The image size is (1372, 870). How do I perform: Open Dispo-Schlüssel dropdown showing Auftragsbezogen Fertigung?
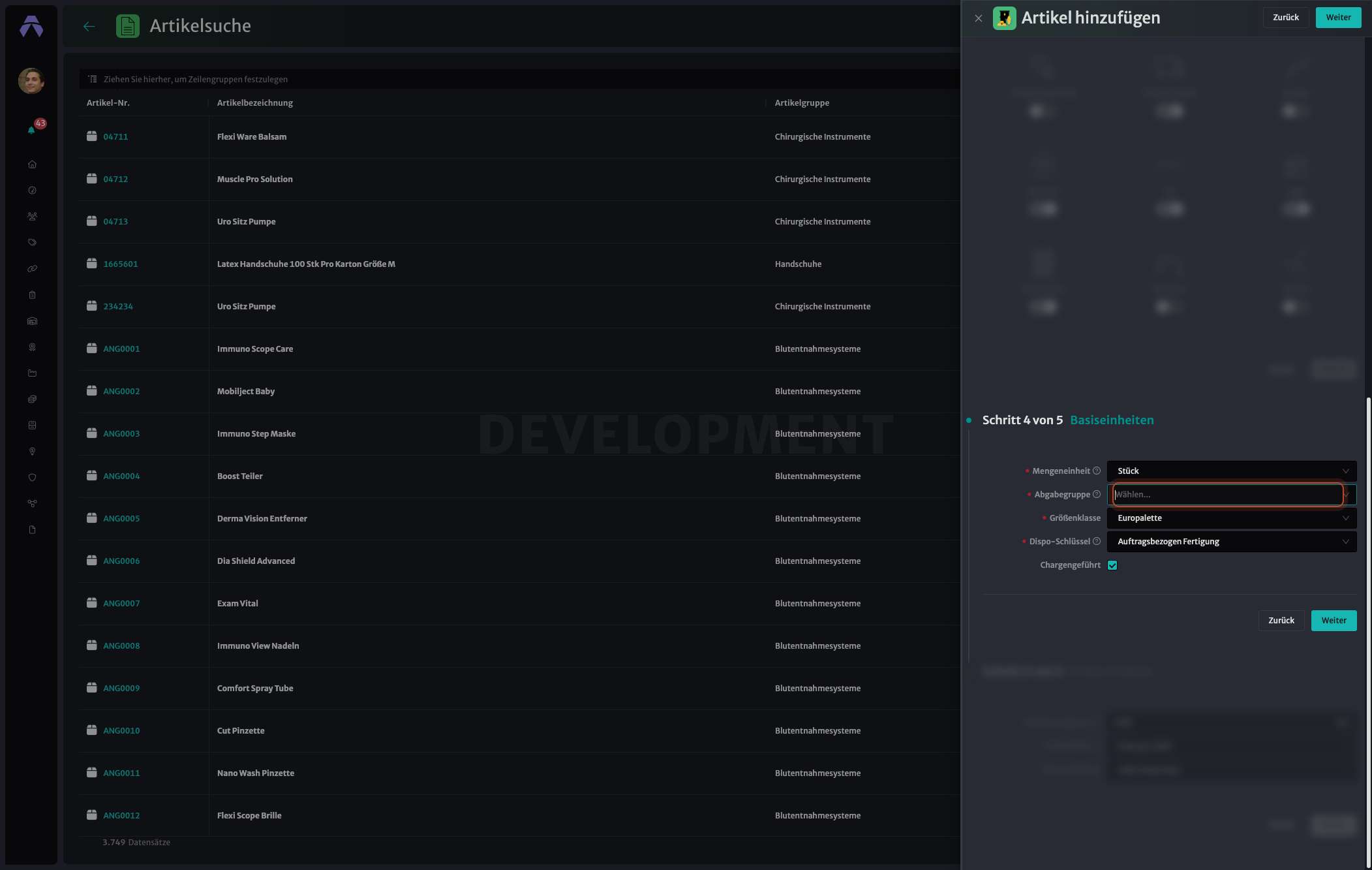pyautogui.click(x=1232, y=542)
